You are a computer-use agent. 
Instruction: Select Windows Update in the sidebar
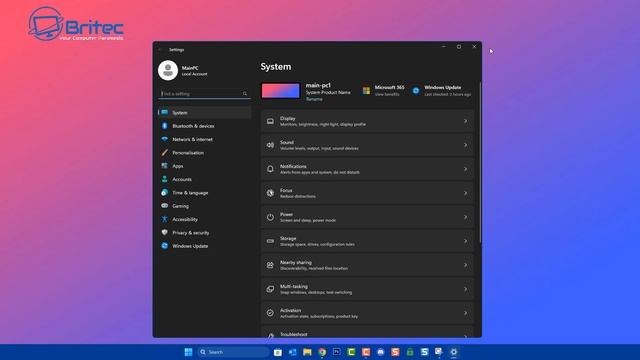(204, 246)
